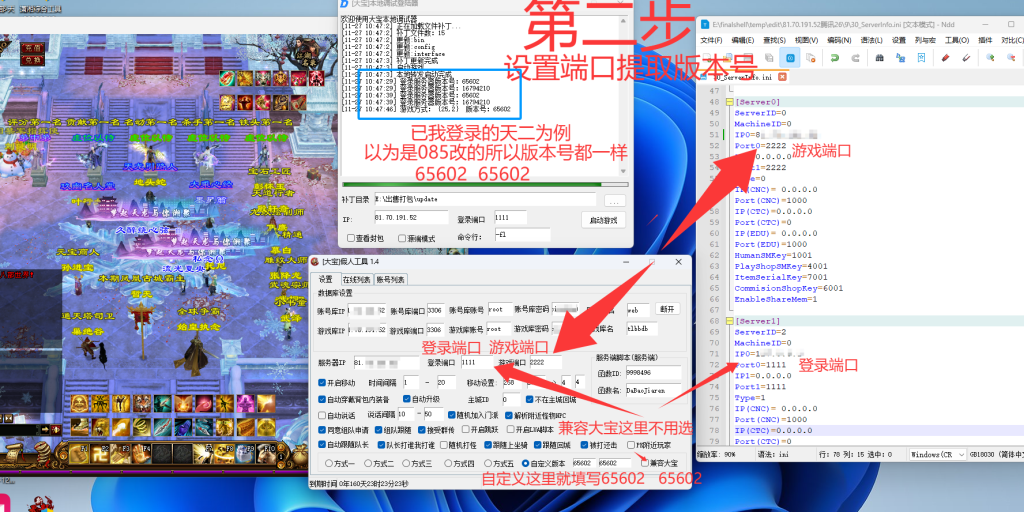Click the 账号库端口 field showing 3306

(x=434, y=310)
